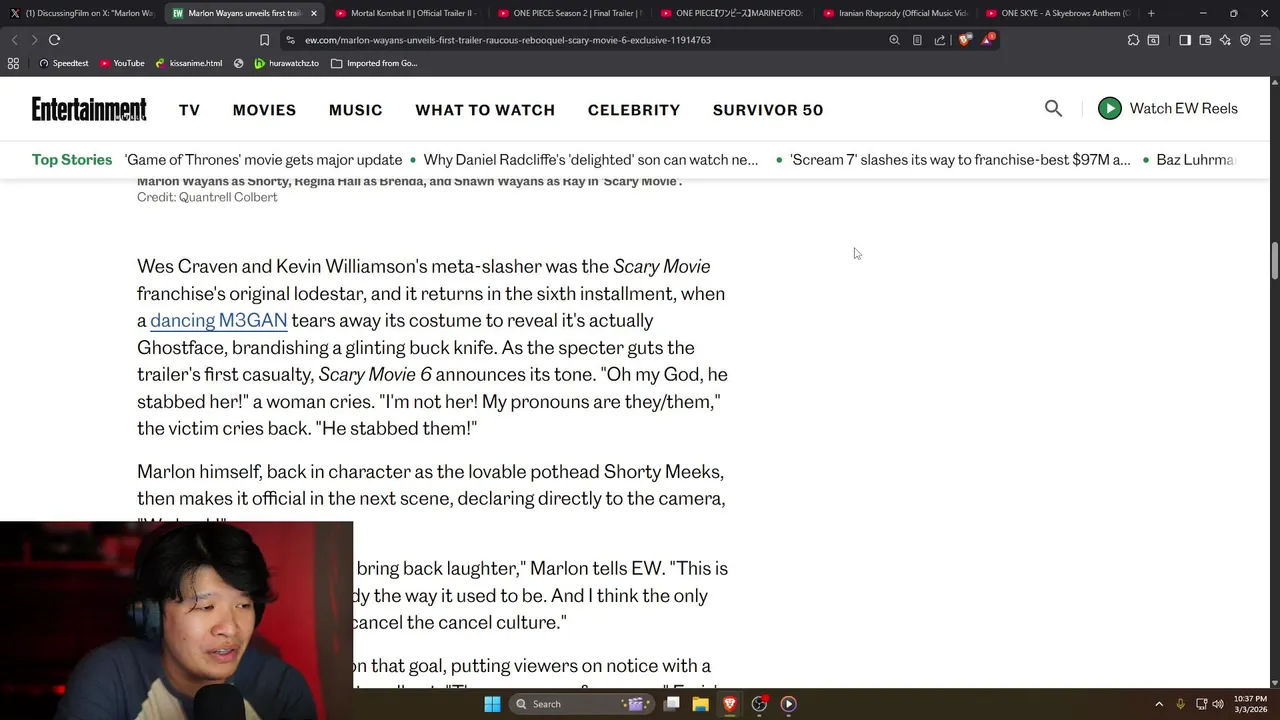Open the CELEBRITY section menu

634,110
